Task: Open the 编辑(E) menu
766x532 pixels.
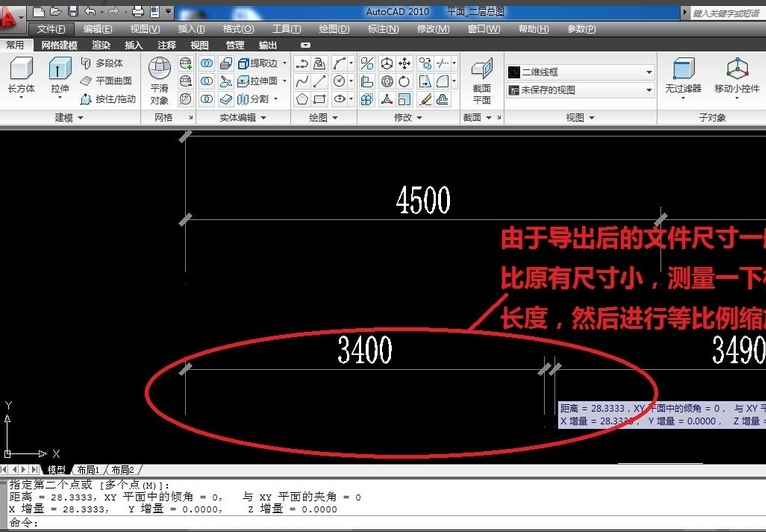Action: (x=98, y=29)
